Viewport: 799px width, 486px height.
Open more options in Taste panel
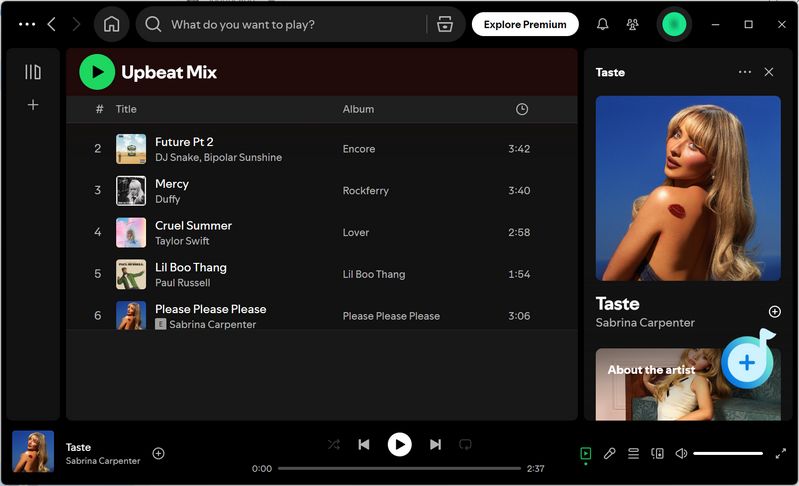click(744, 72)
